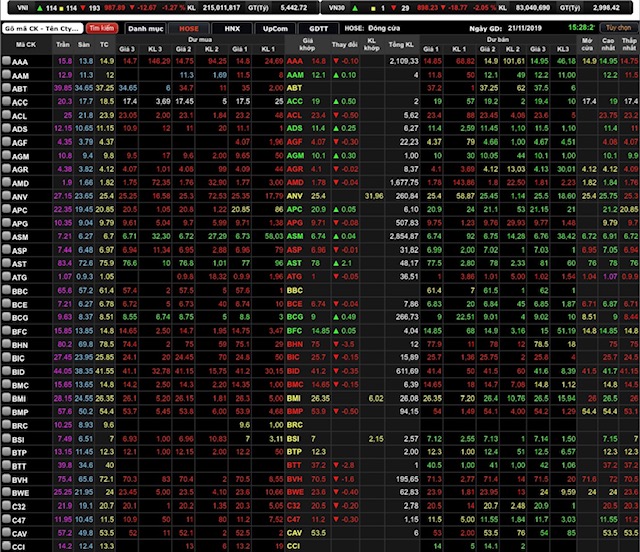Click the Trần column header
640x552 pixels.
pos(63,45)
